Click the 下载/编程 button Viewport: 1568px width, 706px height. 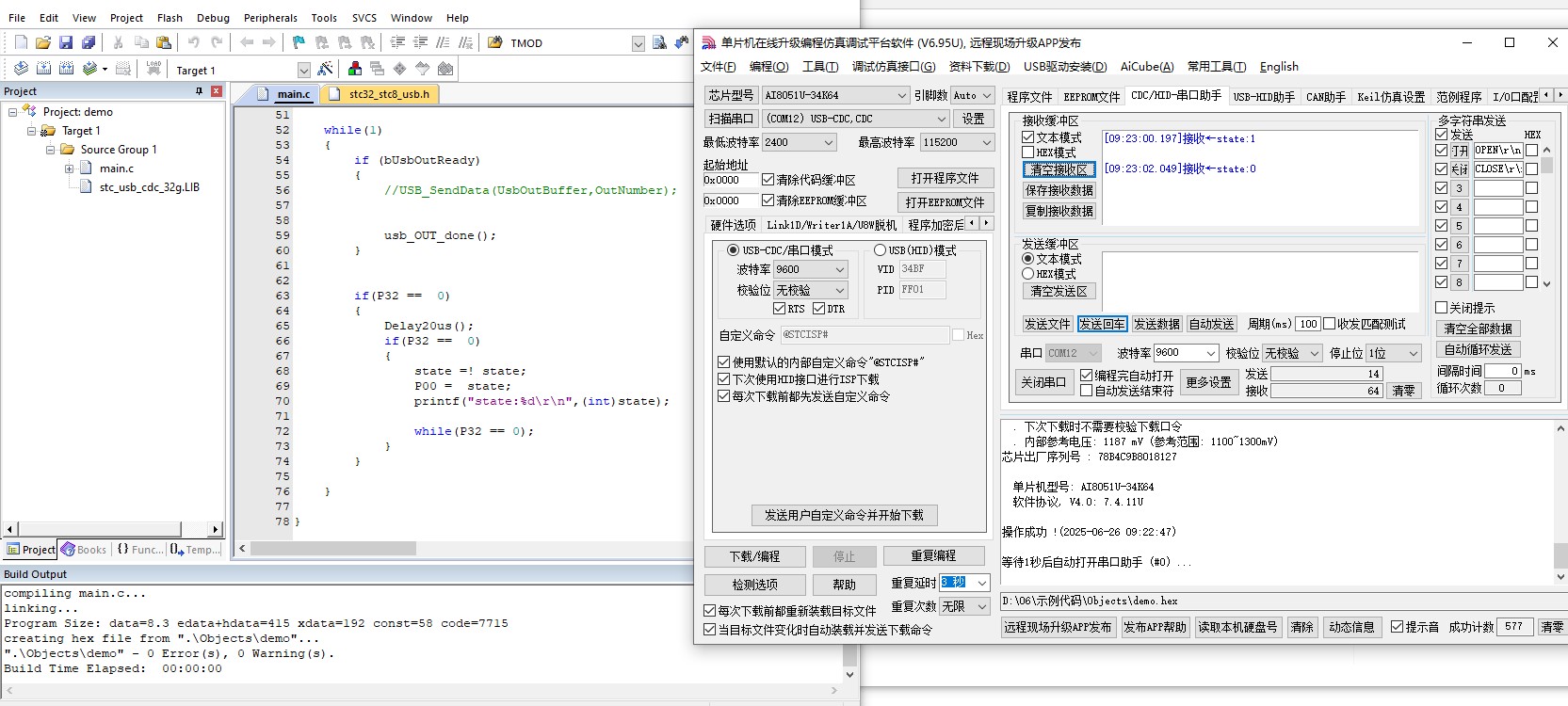[755, 556]
